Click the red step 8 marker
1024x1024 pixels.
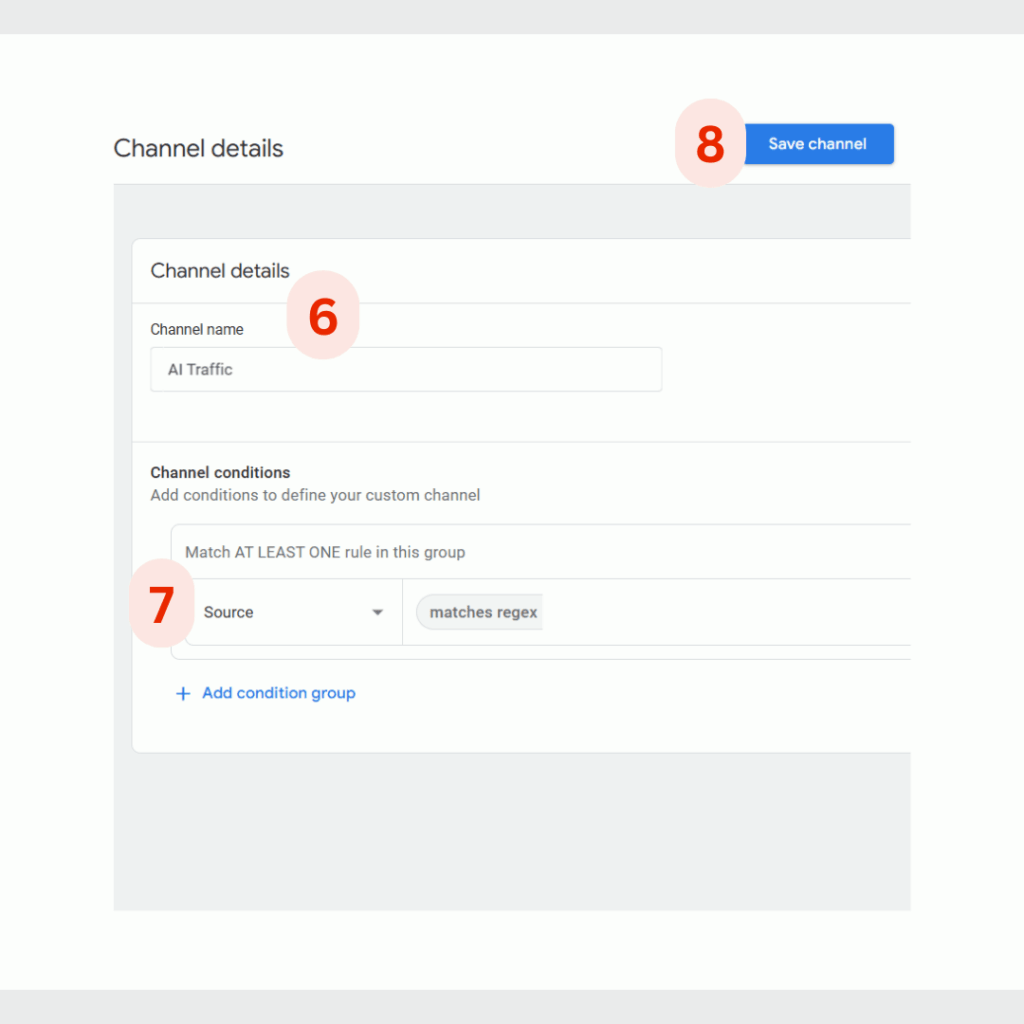710,144
